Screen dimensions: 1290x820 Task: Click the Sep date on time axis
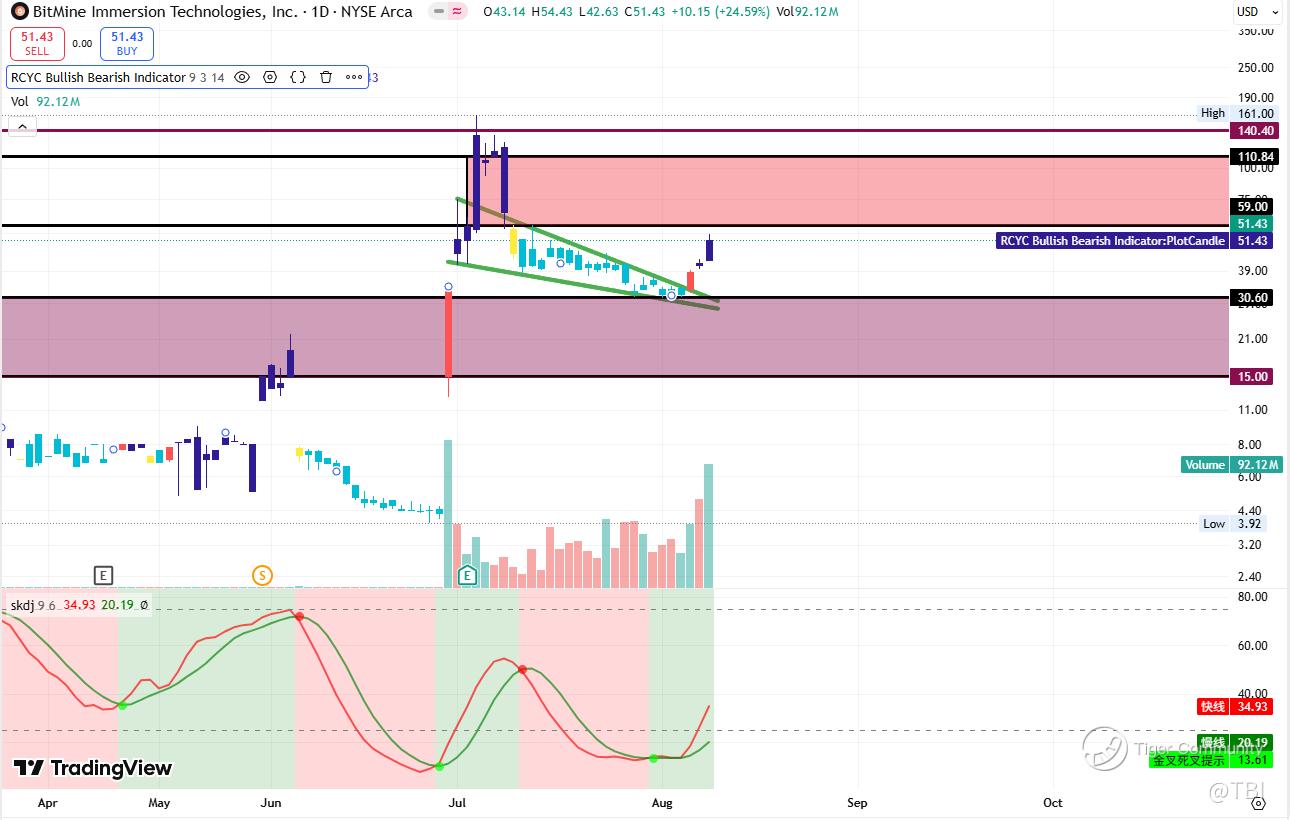pyautogui.click(x=857, y=802)
